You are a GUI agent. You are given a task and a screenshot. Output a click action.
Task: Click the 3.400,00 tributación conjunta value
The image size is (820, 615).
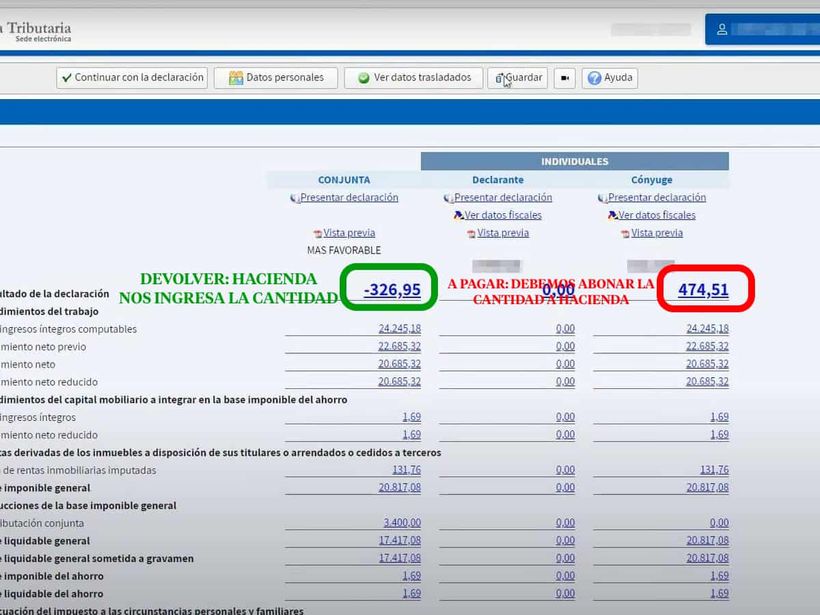pyautogui.click(x=402, y=522)
